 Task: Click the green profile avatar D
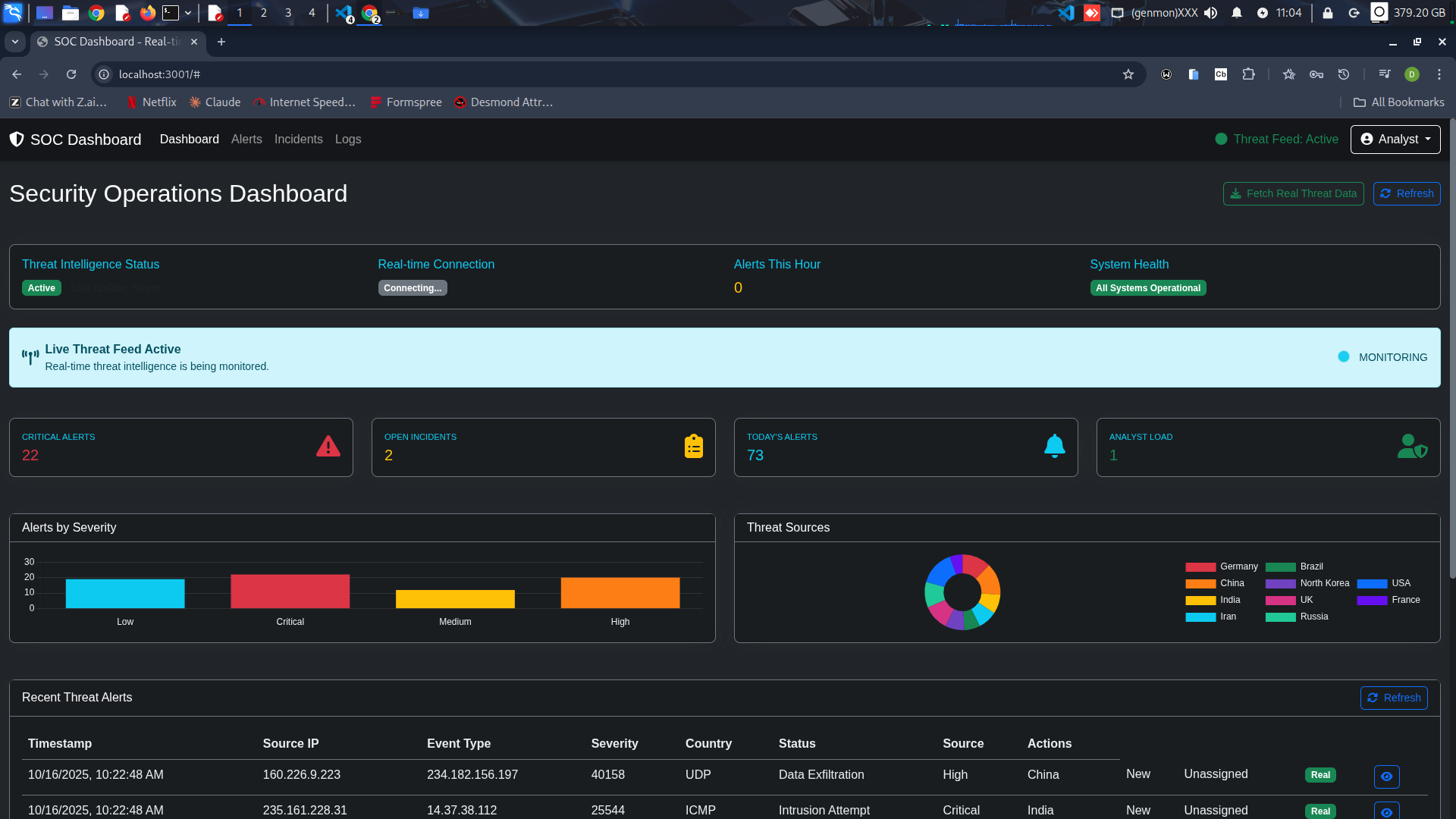pyautogui.click(x=1412, y=74)
